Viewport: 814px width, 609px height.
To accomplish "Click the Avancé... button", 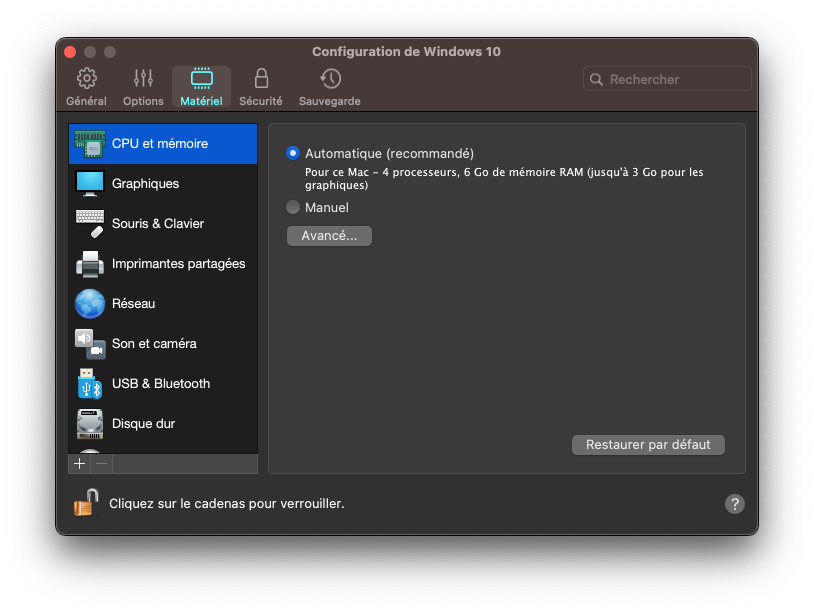I will [x=329, y=236].
